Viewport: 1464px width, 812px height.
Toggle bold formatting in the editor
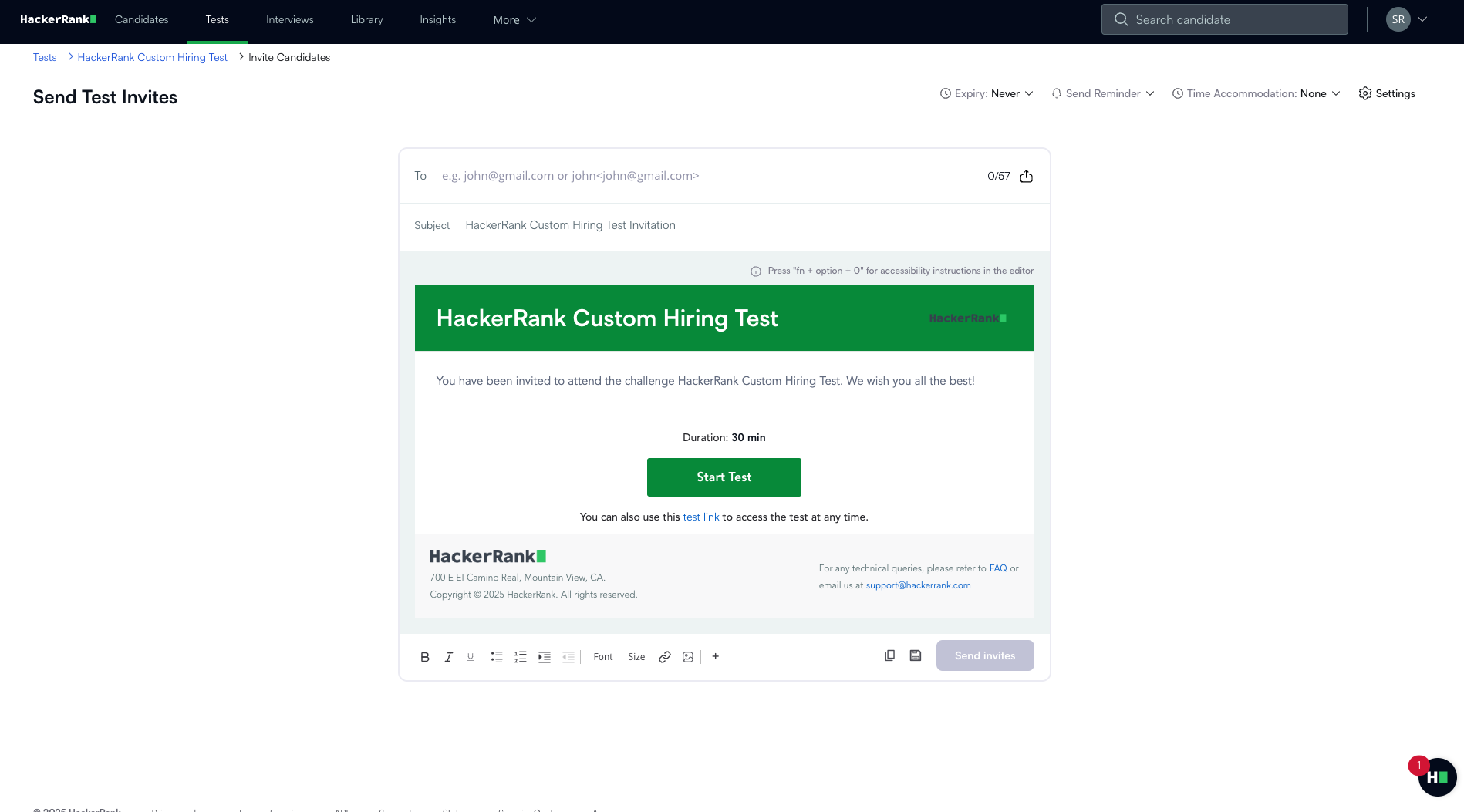tap(425, 657)
